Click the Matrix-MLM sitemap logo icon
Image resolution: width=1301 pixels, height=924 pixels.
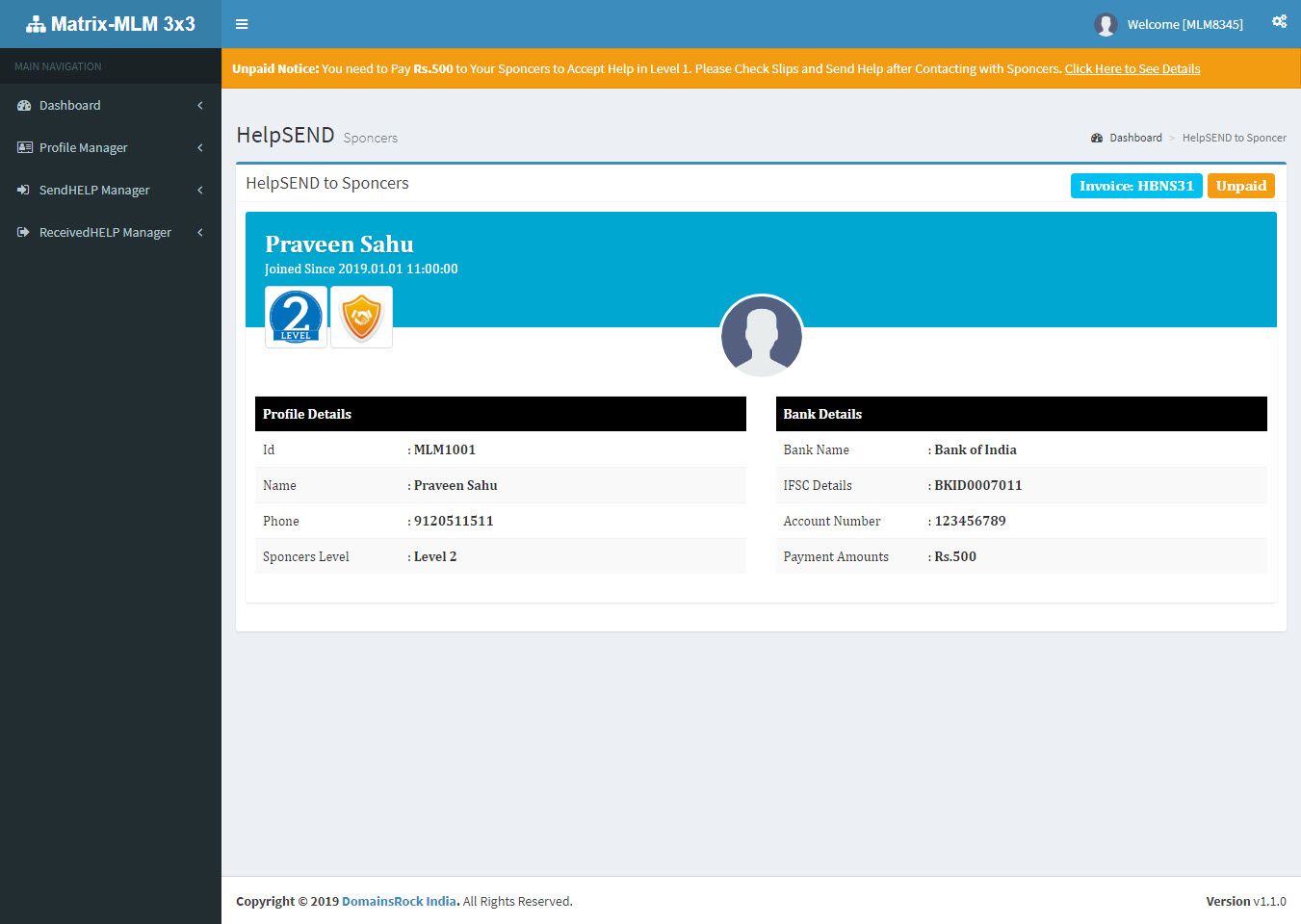pyautogui.click(x=36, y=24)
